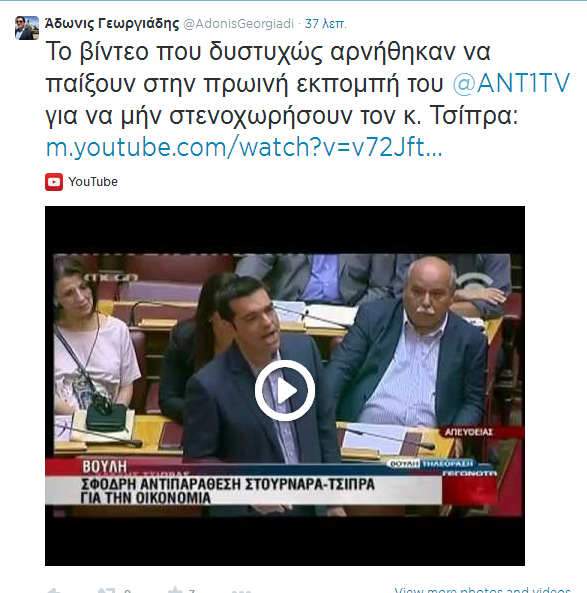Favorite the tweet with the star icon
Image resolution: width=587 pixels, height=593 pixels.
point(175,590)
